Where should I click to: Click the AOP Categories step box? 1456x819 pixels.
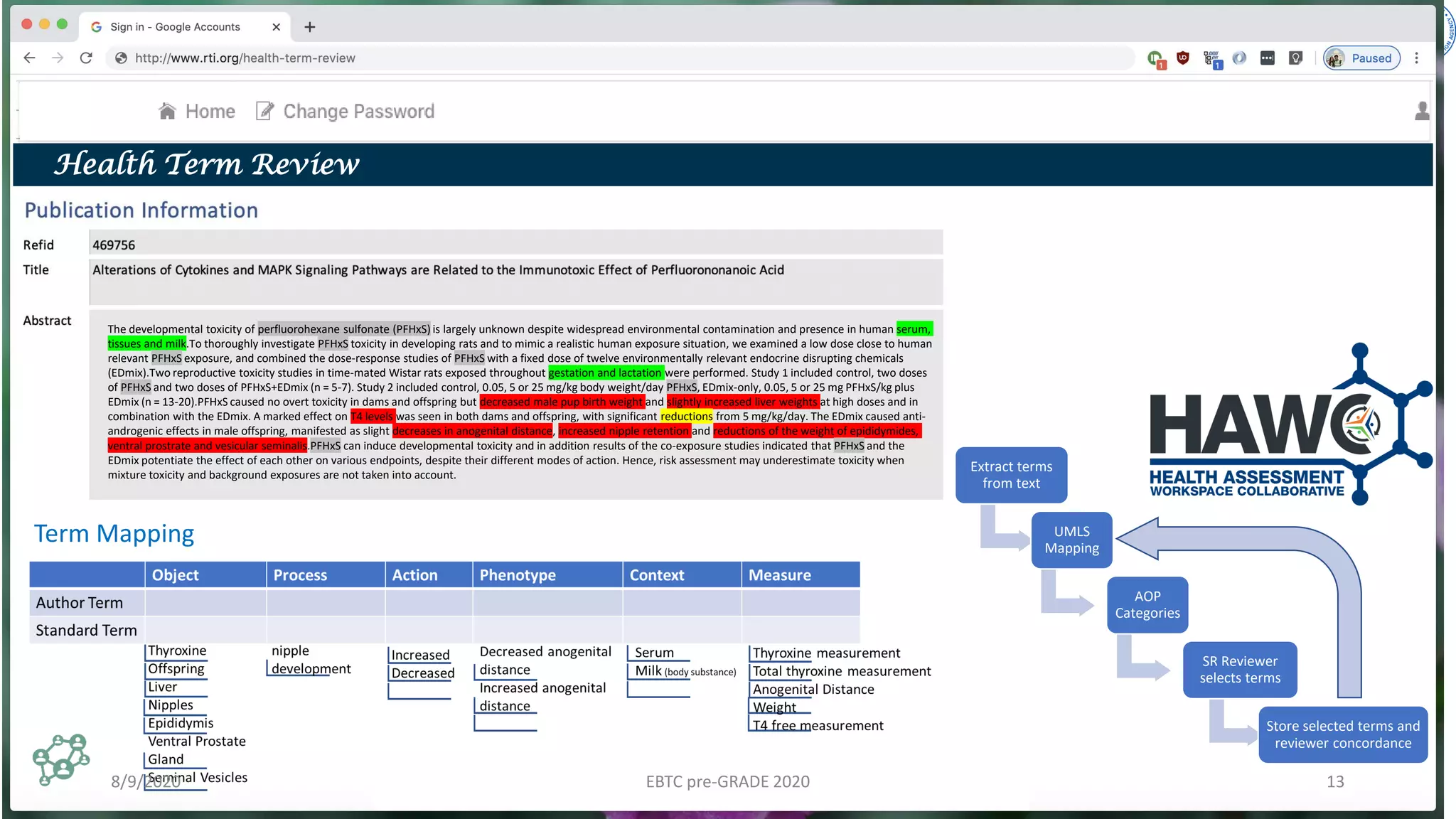click(x=1147, y=604)
